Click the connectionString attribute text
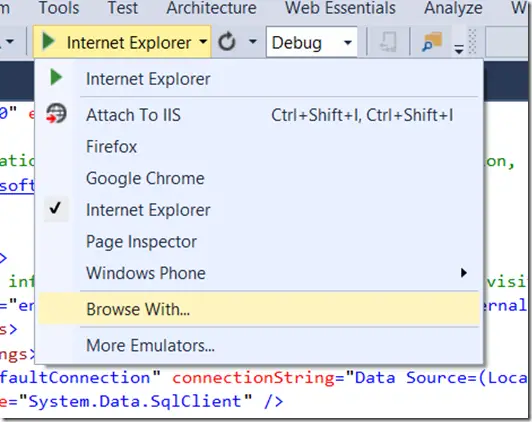This screenshot has height=422, width=532. click(x=253, y=378)
